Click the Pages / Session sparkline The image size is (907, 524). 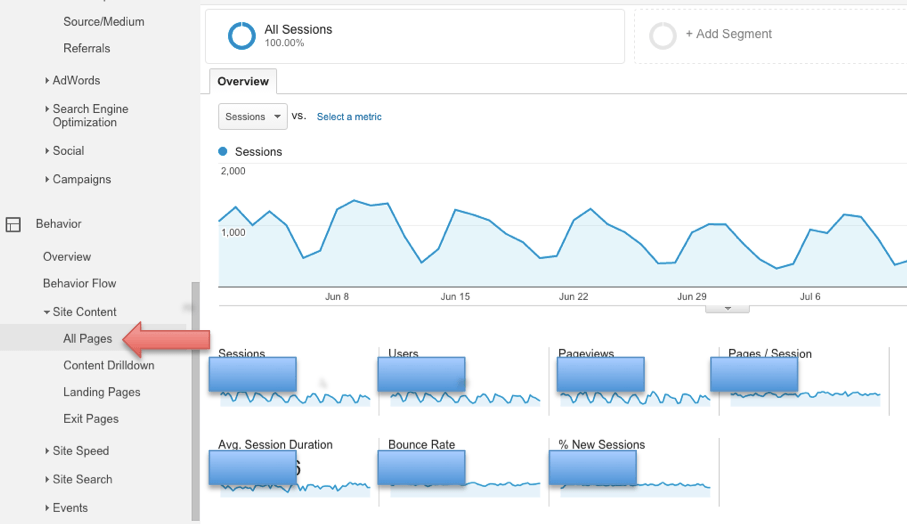tap(805, 398)
